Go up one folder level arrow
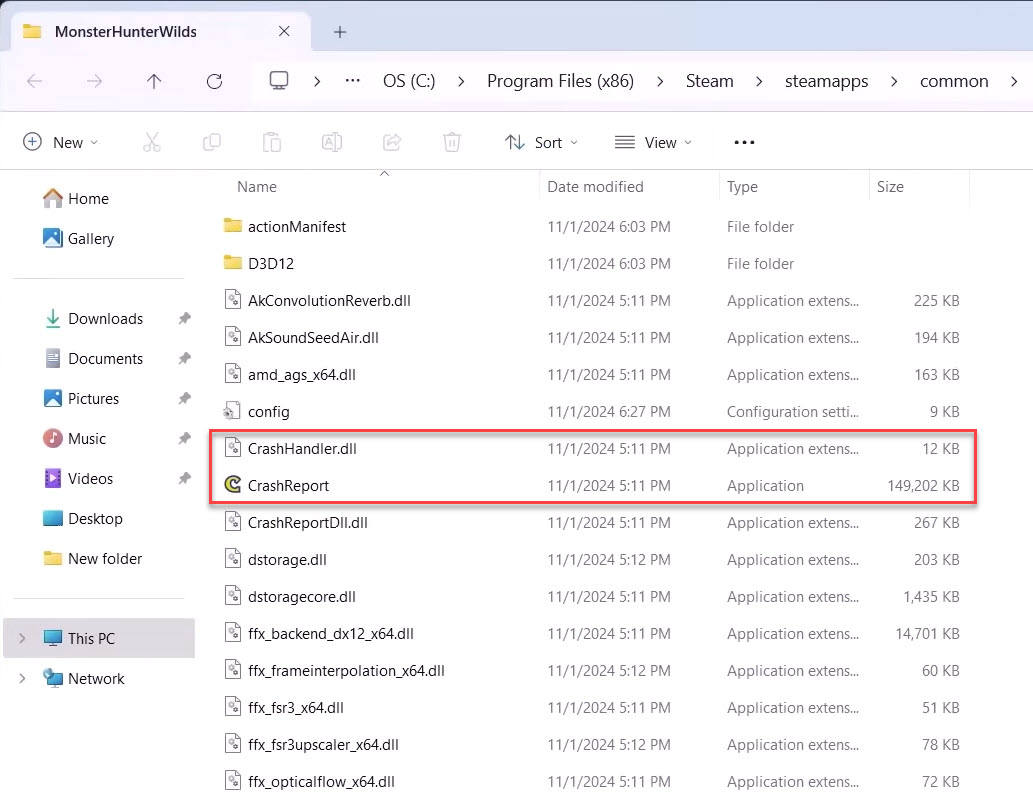Image resolution: width=1033 pixels, height=798 pixels. (x=154, y=82)
